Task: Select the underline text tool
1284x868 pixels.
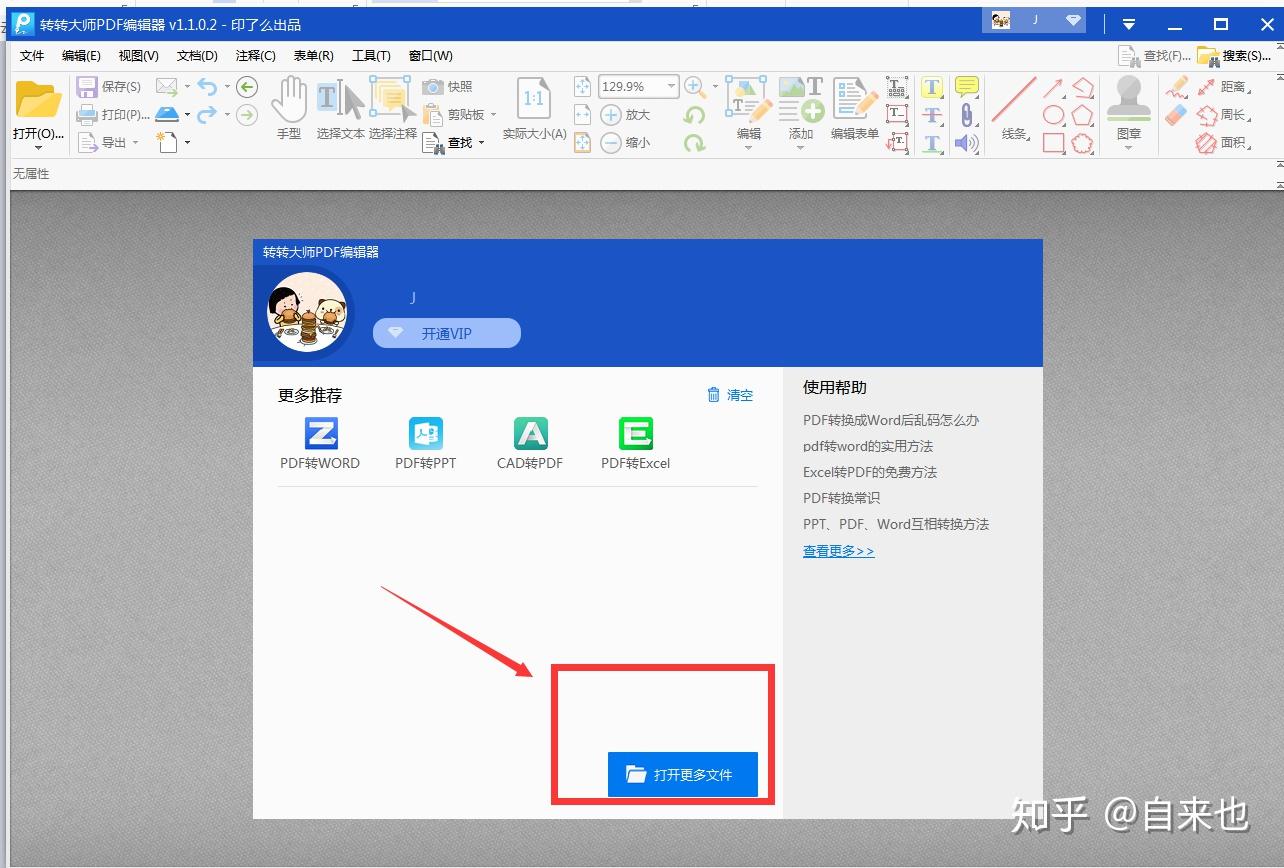Action: pyautogui.click(x=932, y=143)
